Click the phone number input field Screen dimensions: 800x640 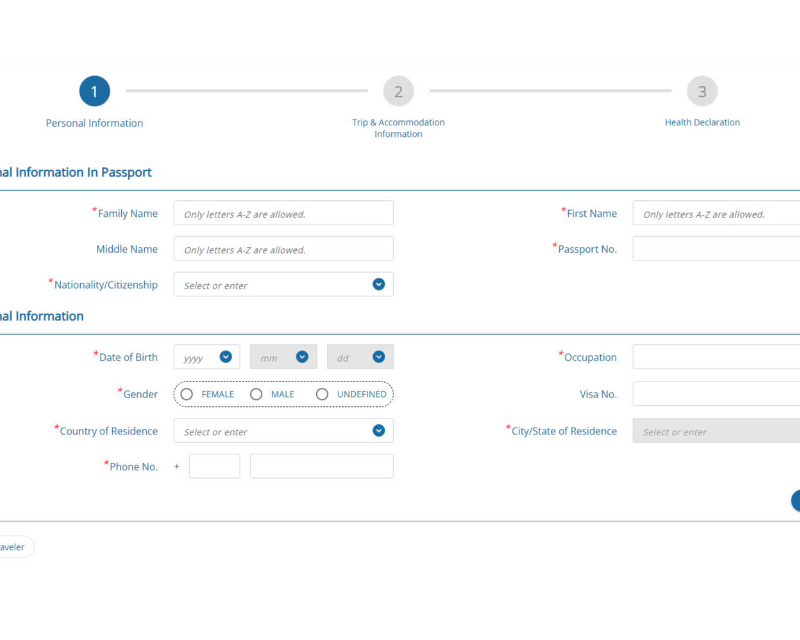point(321,467)
